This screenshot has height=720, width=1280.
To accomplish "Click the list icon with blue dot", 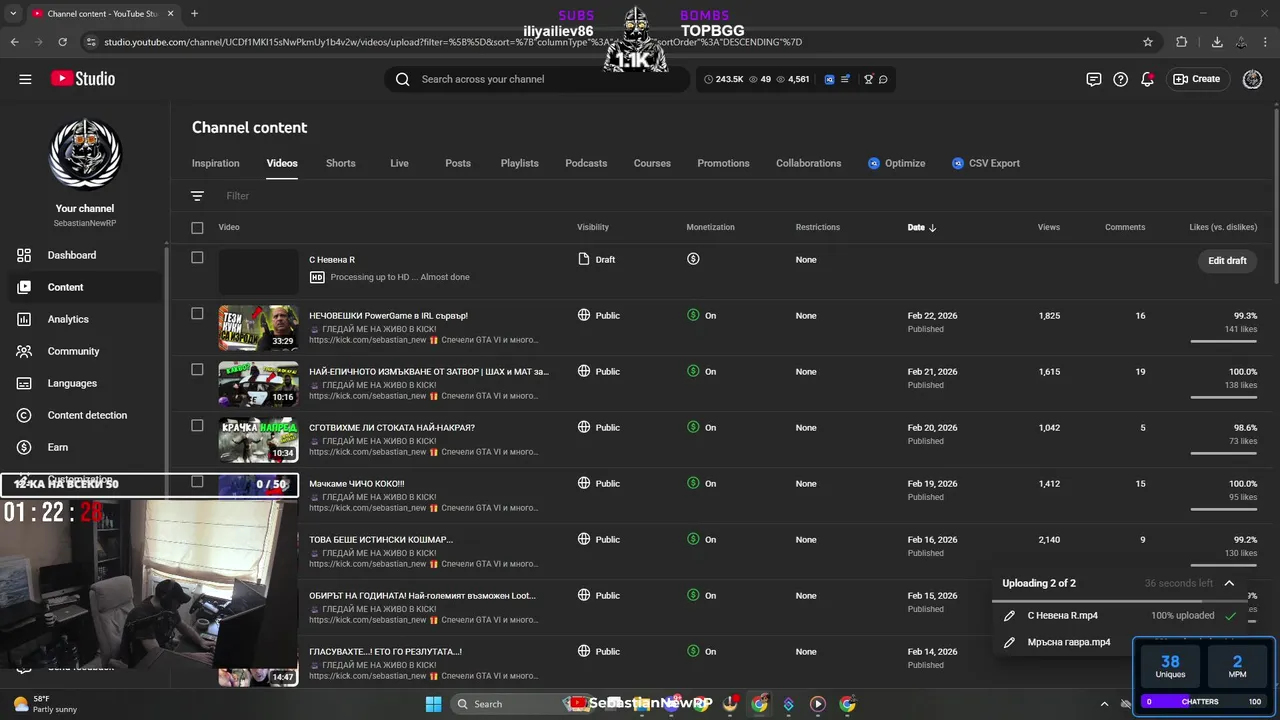I will (845, 79).
